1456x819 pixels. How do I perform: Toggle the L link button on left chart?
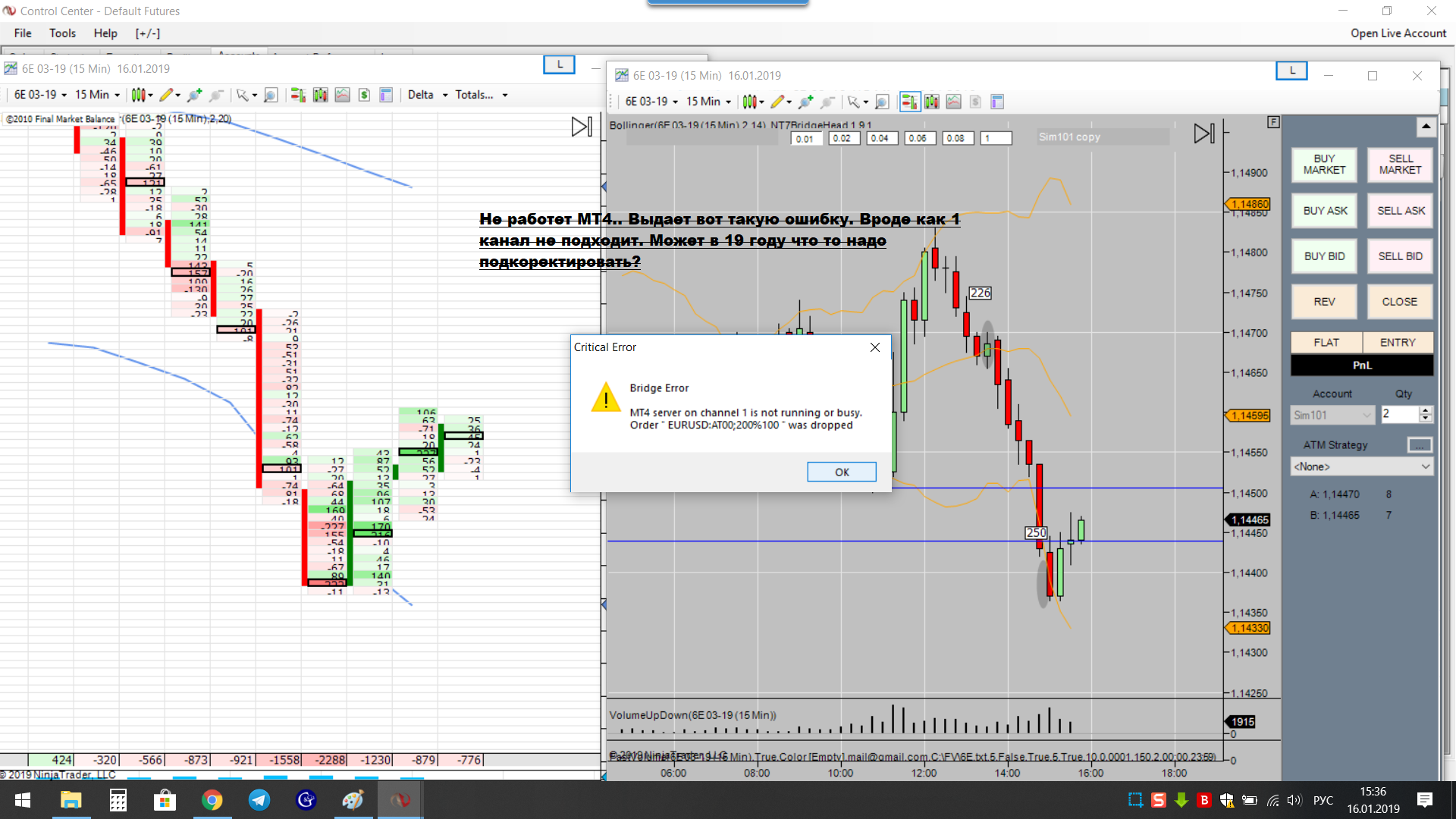click(559, 65)
